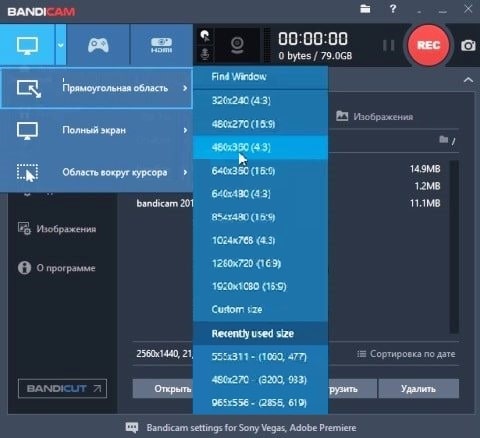The image size is (480, 438).
Task: Toggle the microphone recording icon
Action: tap(205, 54)
